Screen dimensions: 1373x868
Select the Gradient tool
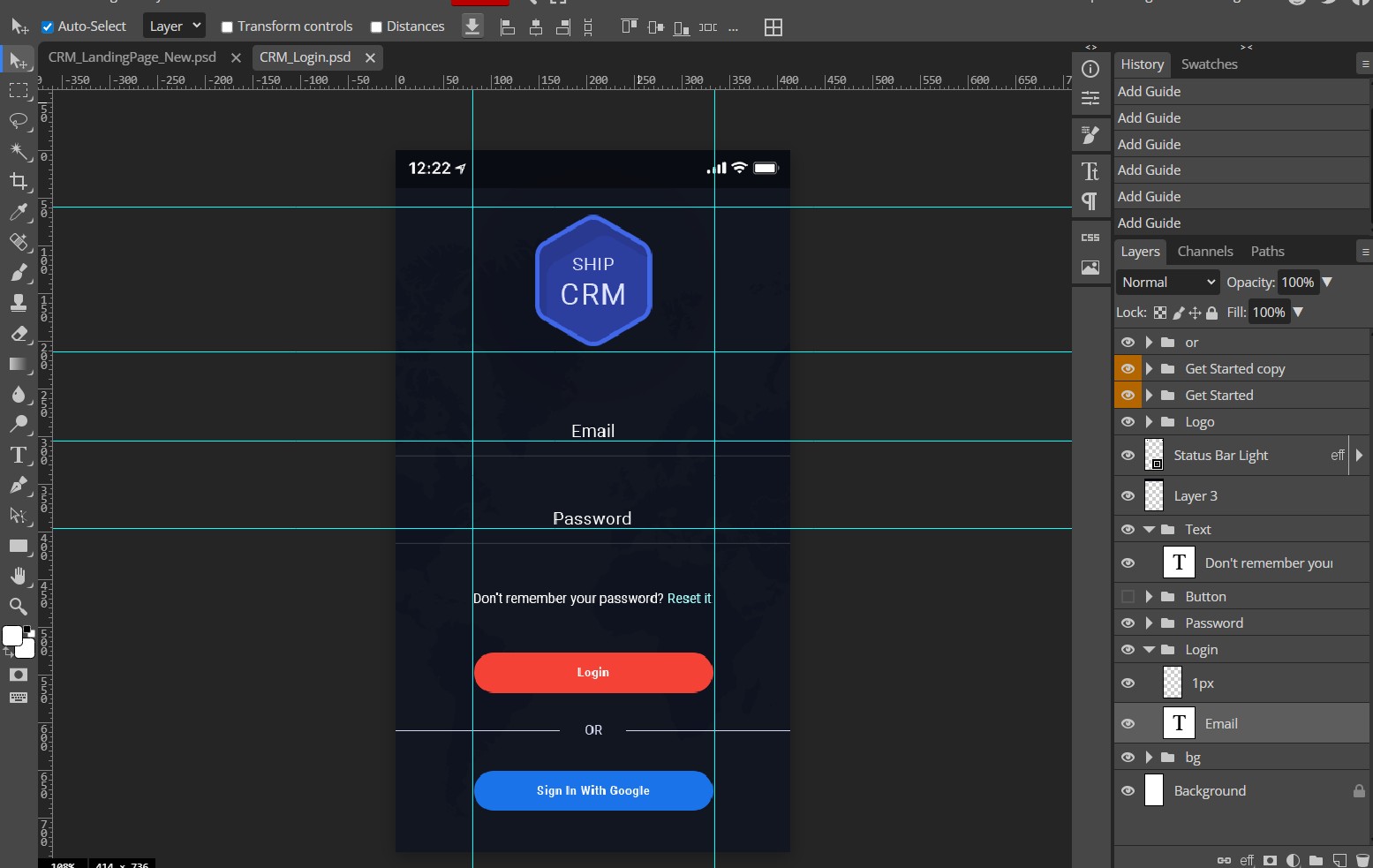(x=19, y=364)
